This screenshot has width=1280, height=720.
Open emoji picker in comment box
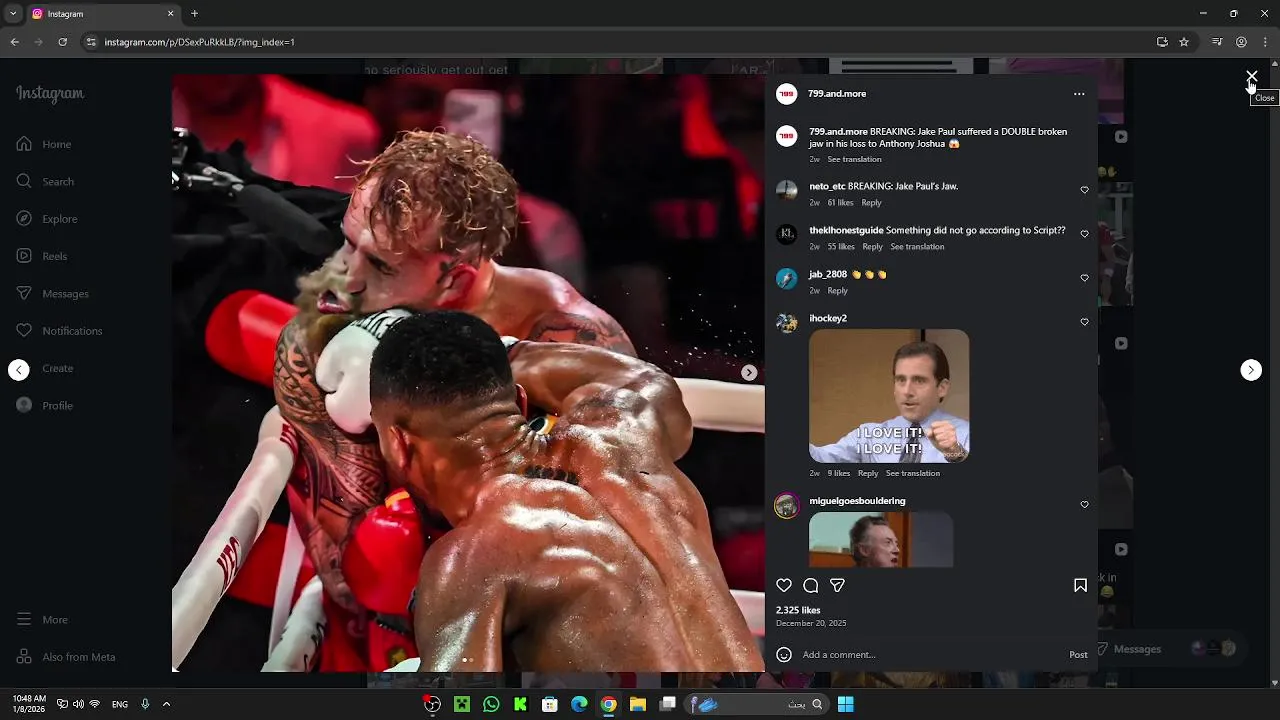click(x=784, y=655)
